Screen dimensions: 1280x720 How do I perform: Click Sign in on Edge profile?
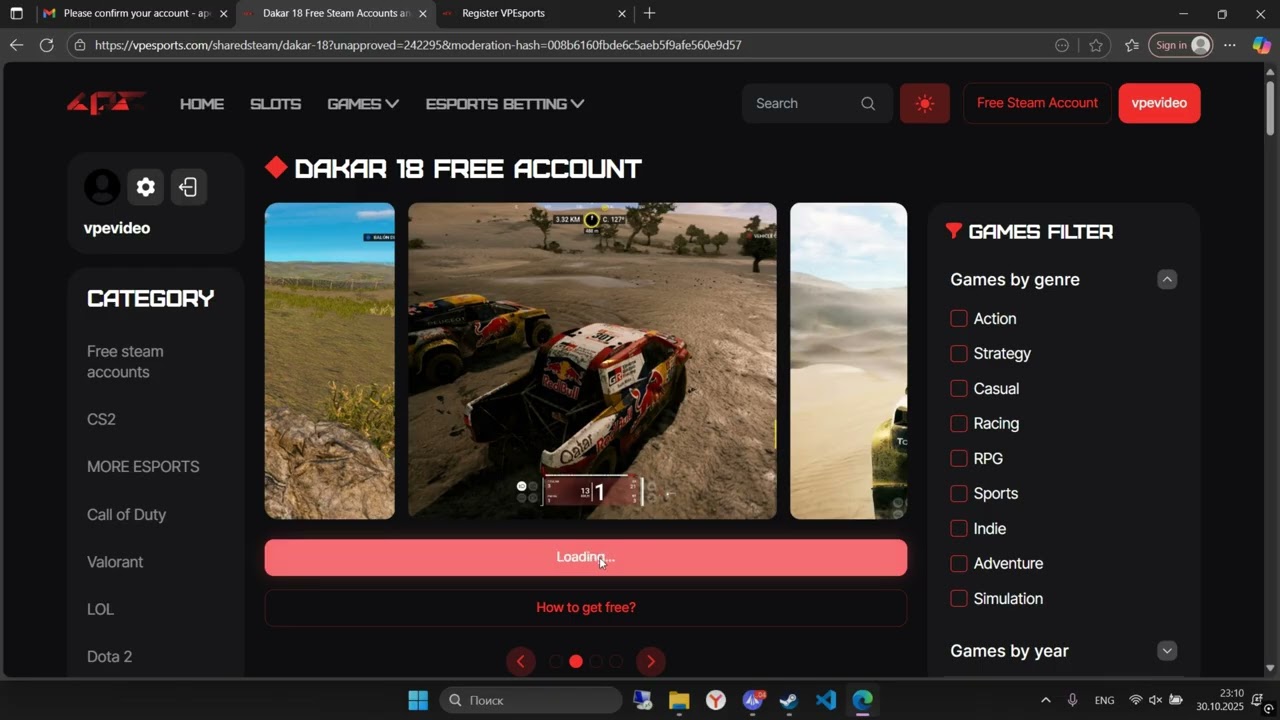[x=1180, y=45]
